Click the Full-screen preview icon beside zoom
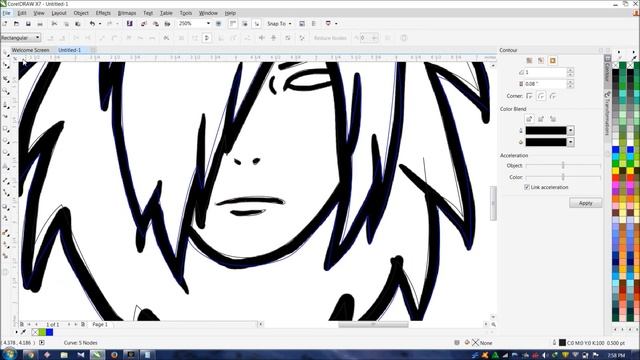This screenshot has width=640, height=360. click(x=218, y=24)
